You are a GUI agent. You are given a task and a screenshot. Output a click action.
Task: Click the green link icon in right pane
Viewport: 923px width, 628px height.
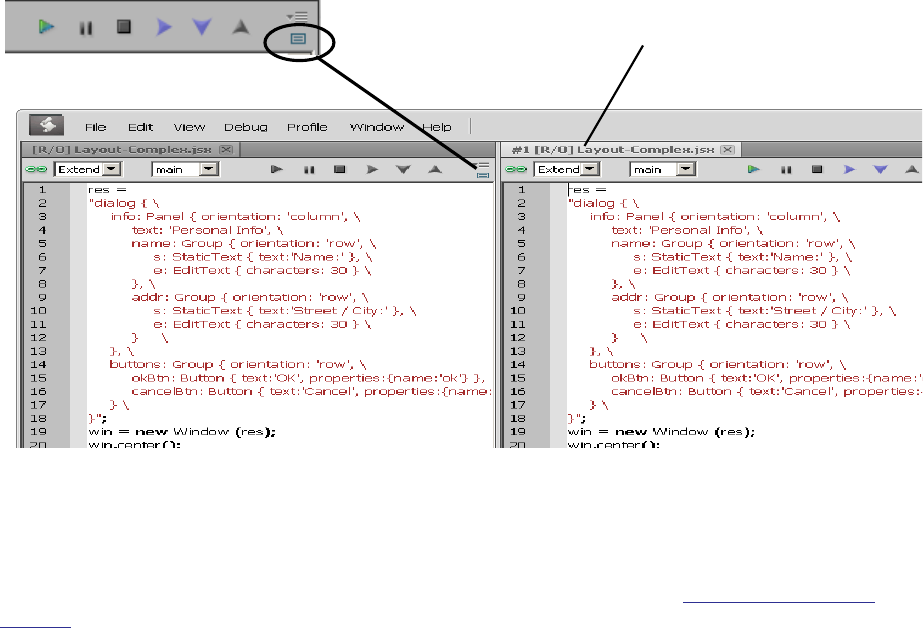pos(516,170)
